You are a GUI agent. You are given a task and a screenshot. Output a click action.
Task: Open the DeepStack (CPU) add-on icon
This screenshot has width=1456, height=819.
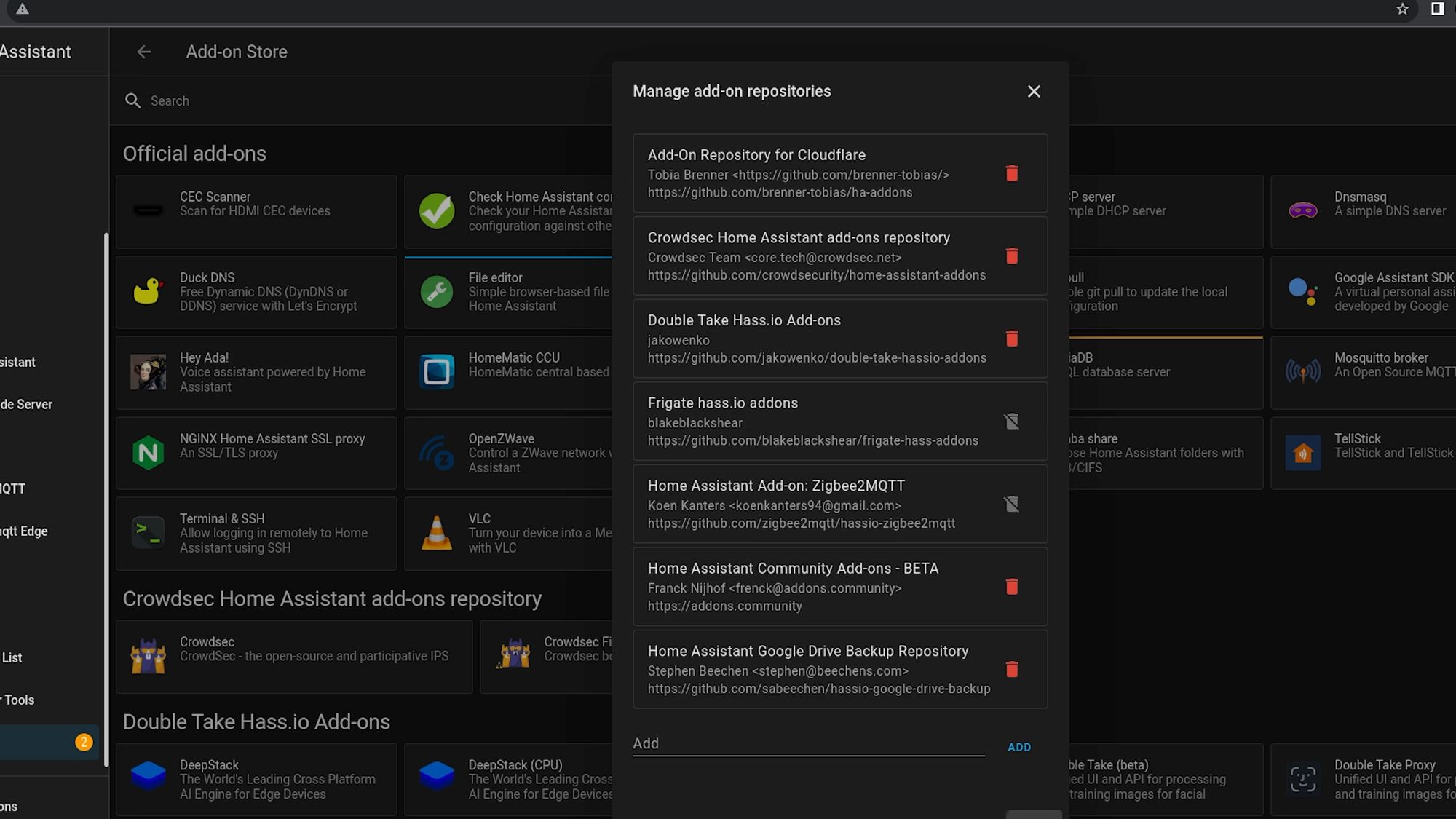(437, 777)
